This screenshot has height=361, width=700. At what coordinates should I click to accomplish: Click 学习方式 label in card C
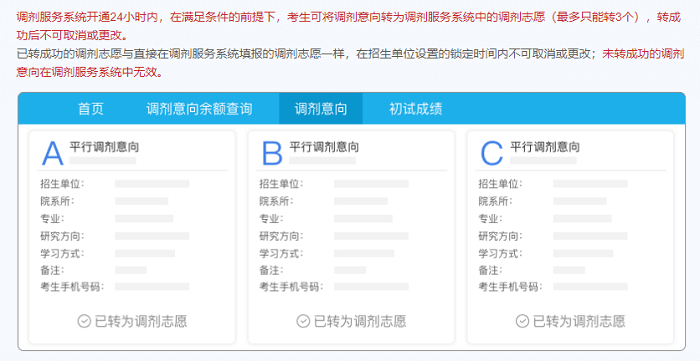tap(500, 253)
